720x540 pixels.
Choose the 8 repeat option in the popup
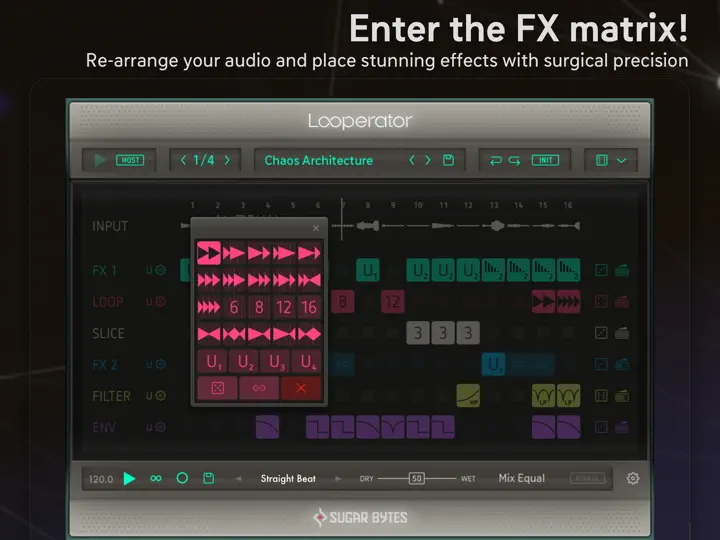pos(259,307)
